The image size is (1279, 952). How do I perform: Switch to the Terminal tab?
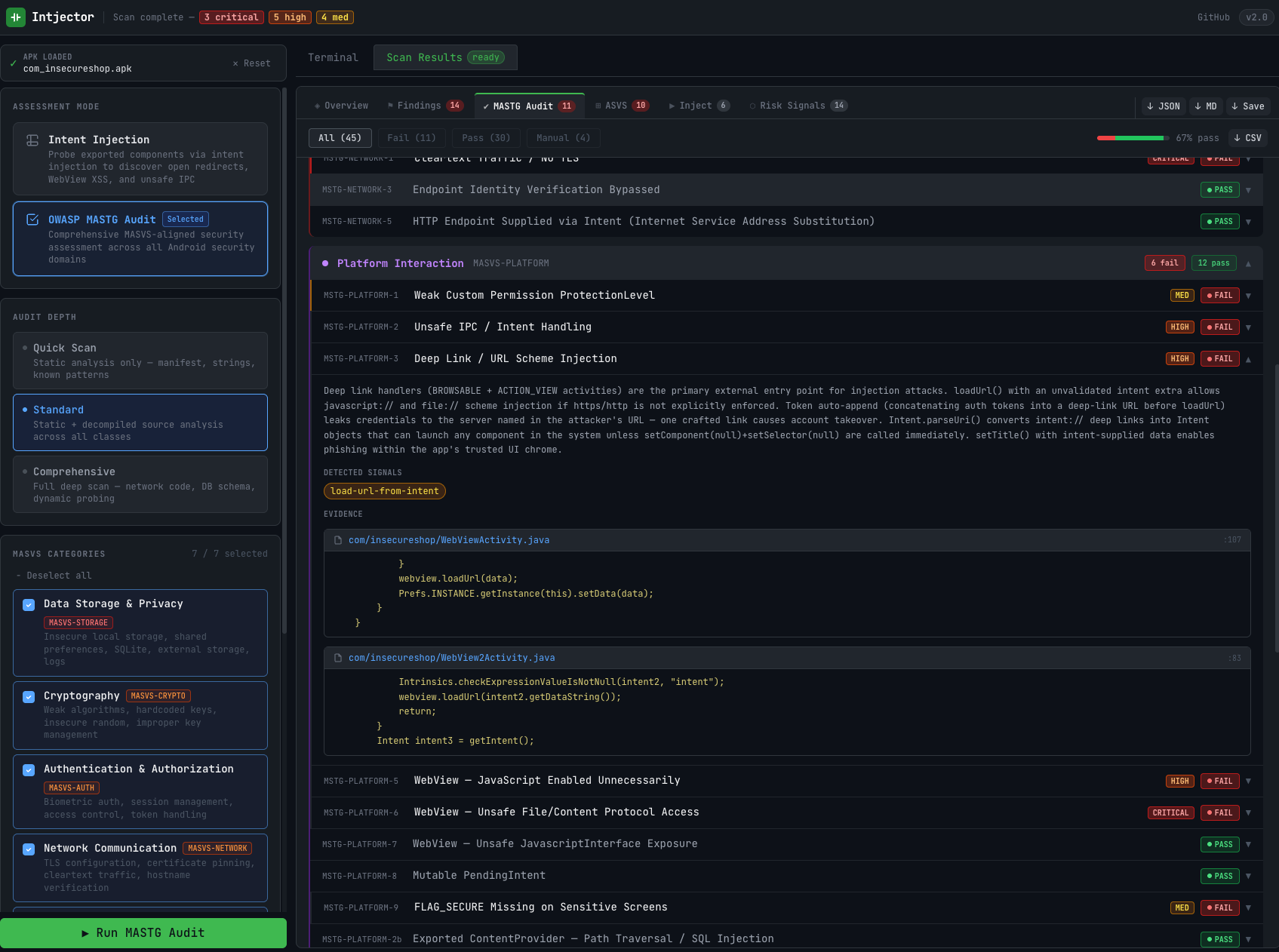pyautogui.click(x=333, y=57)
